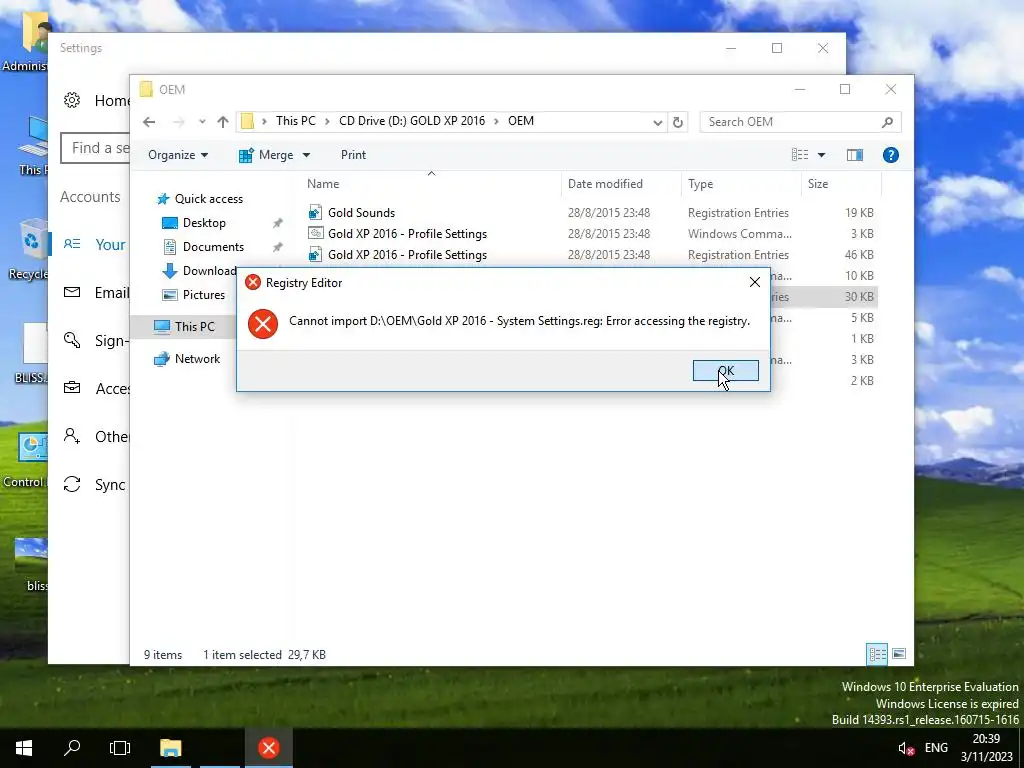
Task: Open Sync settings in Settings sidebar
Action: tap(95, 485)
